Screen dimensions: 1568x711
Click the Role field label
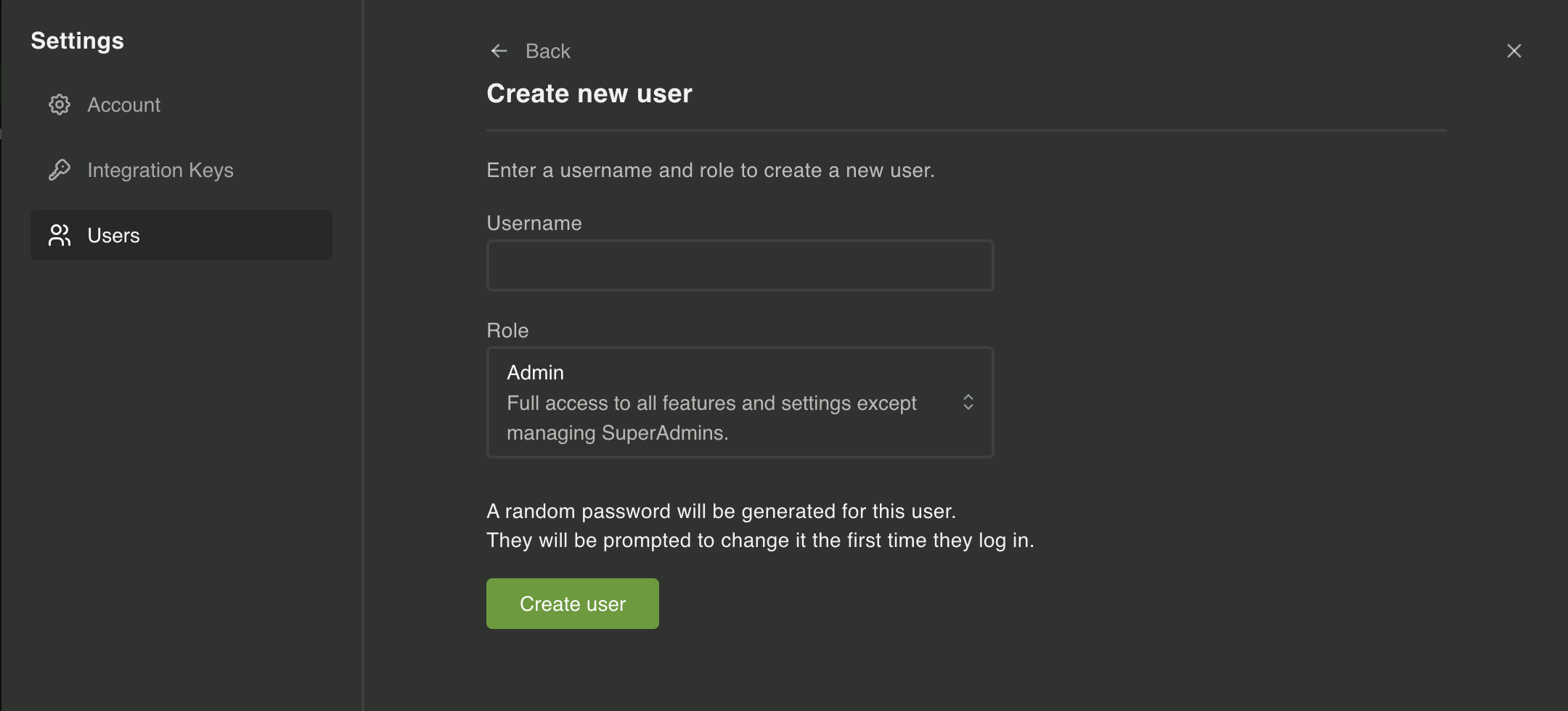point(507,330)
